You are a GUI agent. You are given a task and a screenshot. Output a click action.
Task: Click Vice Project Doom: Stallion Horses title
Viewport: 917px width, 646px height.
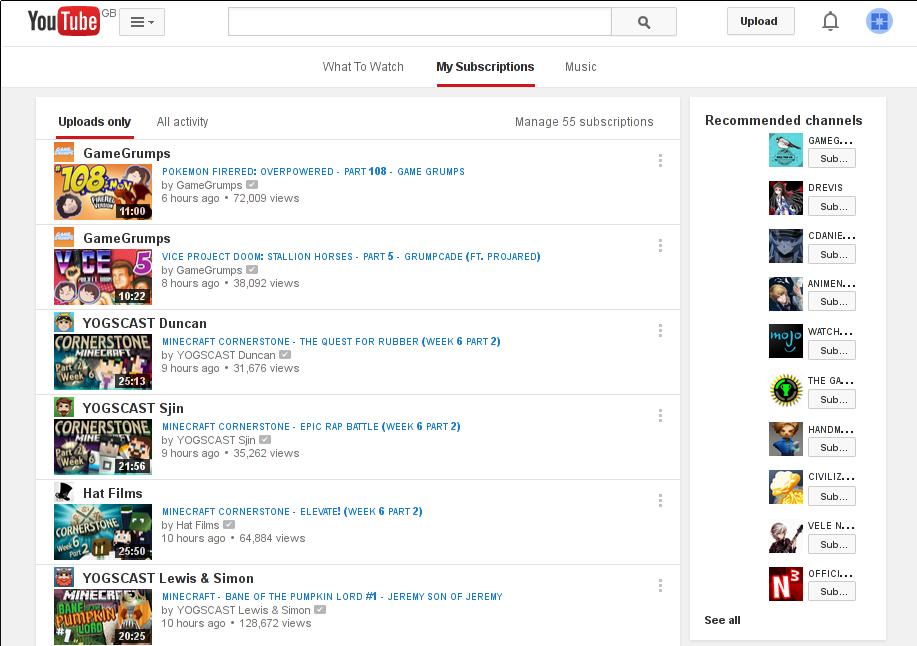point(351,256)
